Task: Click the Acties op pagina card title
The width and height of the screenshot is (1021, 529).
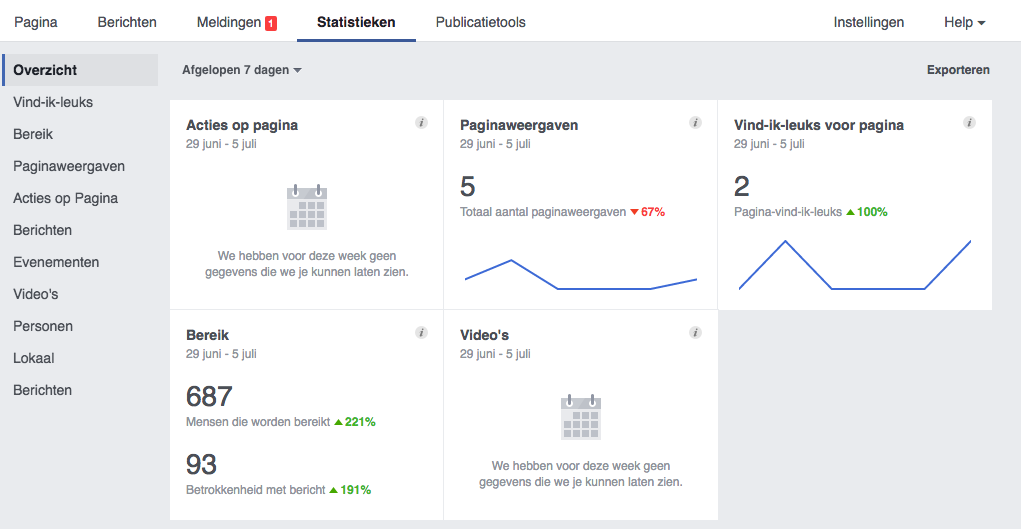Action: 242,125
